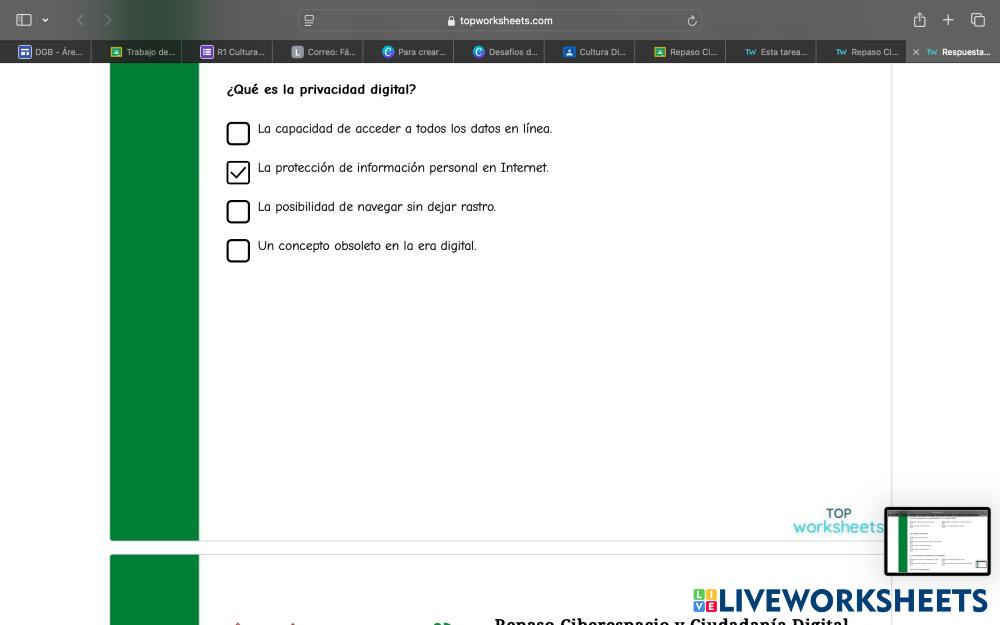Image resolution: width=1000 pixels, height=625 pixels.
Task: Expand the sidebar tab group dropdown arrow
Action: point(45,20)
